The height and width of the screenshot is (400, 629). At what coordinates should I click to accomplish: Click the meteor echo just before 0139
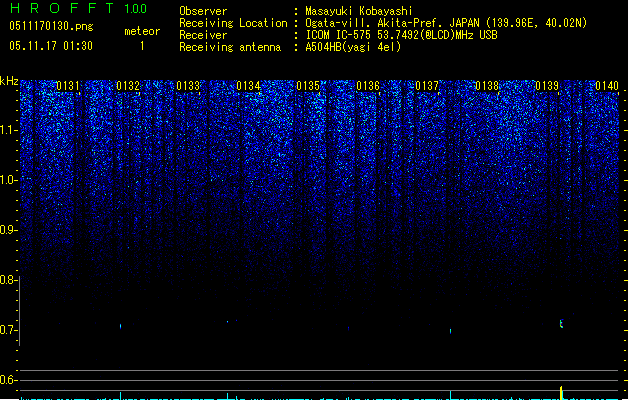561,324
